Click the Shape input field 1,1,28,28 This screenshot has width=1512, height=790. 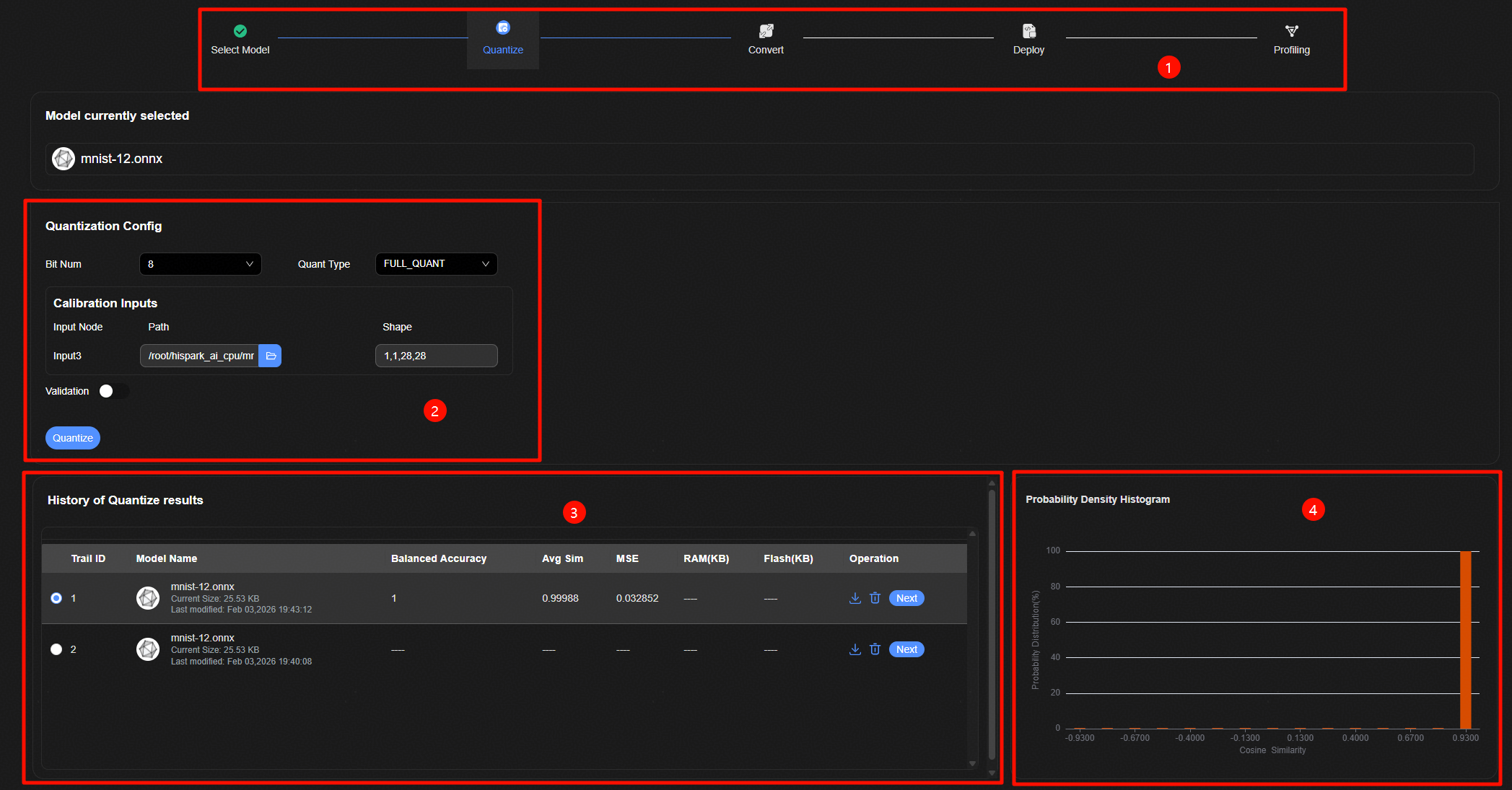pos(436,356)
